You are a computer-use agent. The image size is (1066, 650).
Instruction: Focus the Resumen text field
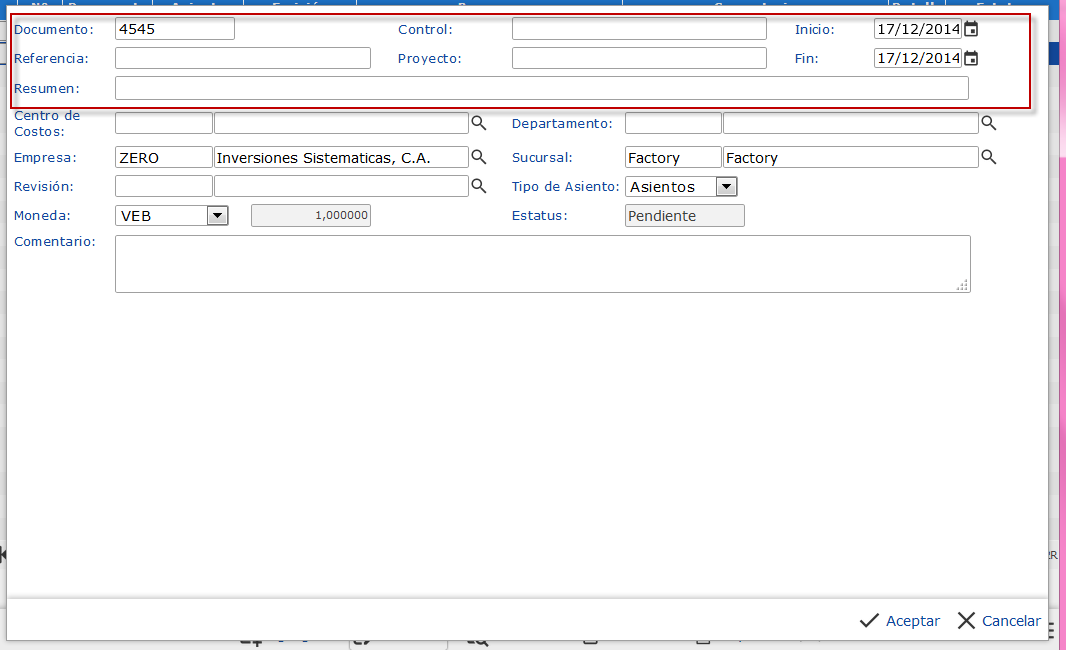point(541,88)
